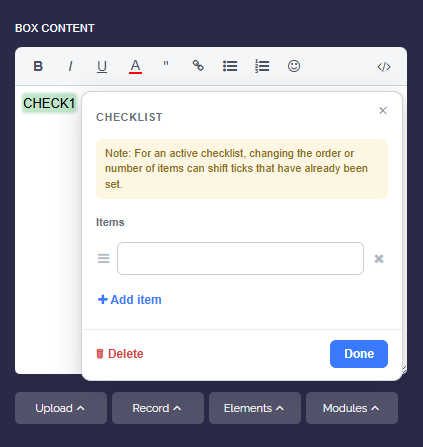
Task: Switch to source code view
Action: coord(384,67)
